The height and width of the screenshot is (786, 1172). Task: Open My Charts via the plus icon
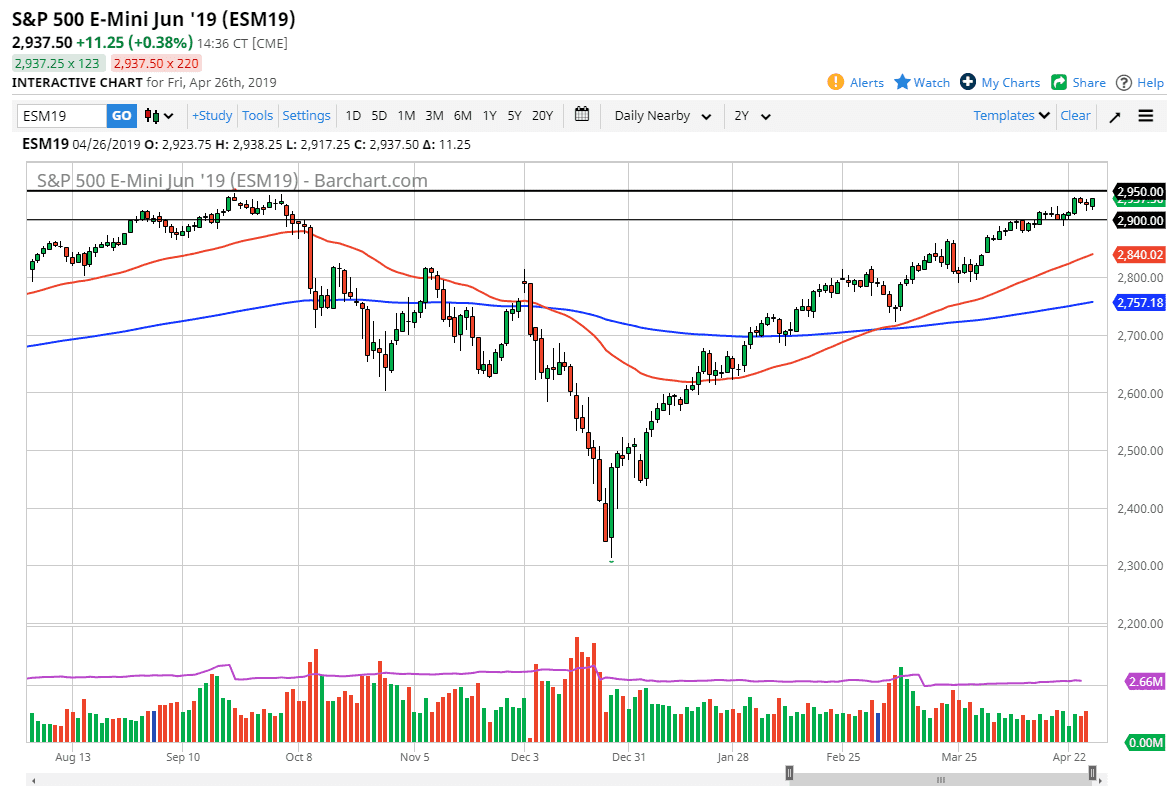pos(966,82)
